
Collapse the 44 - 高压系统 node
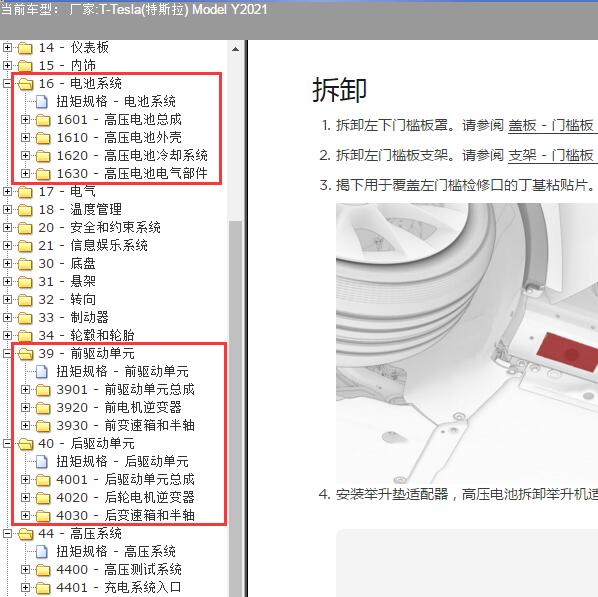[x=7, y=534]
